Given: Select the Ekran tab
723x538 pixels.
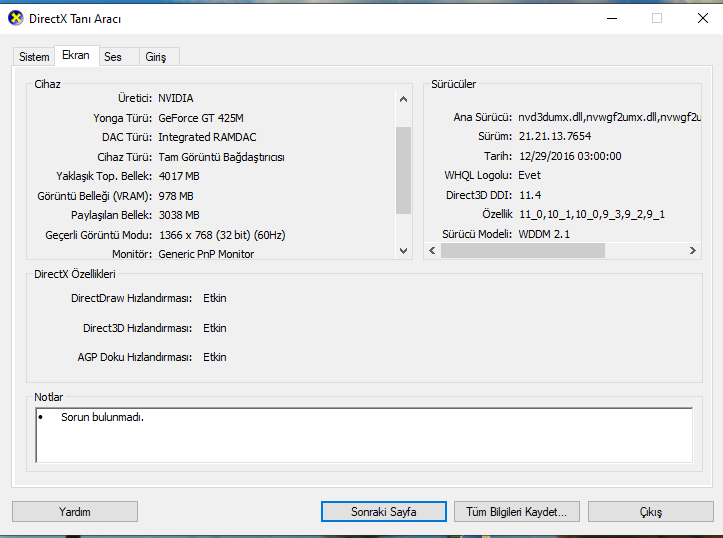Looking at the screenshot, I should click(76, 55).
